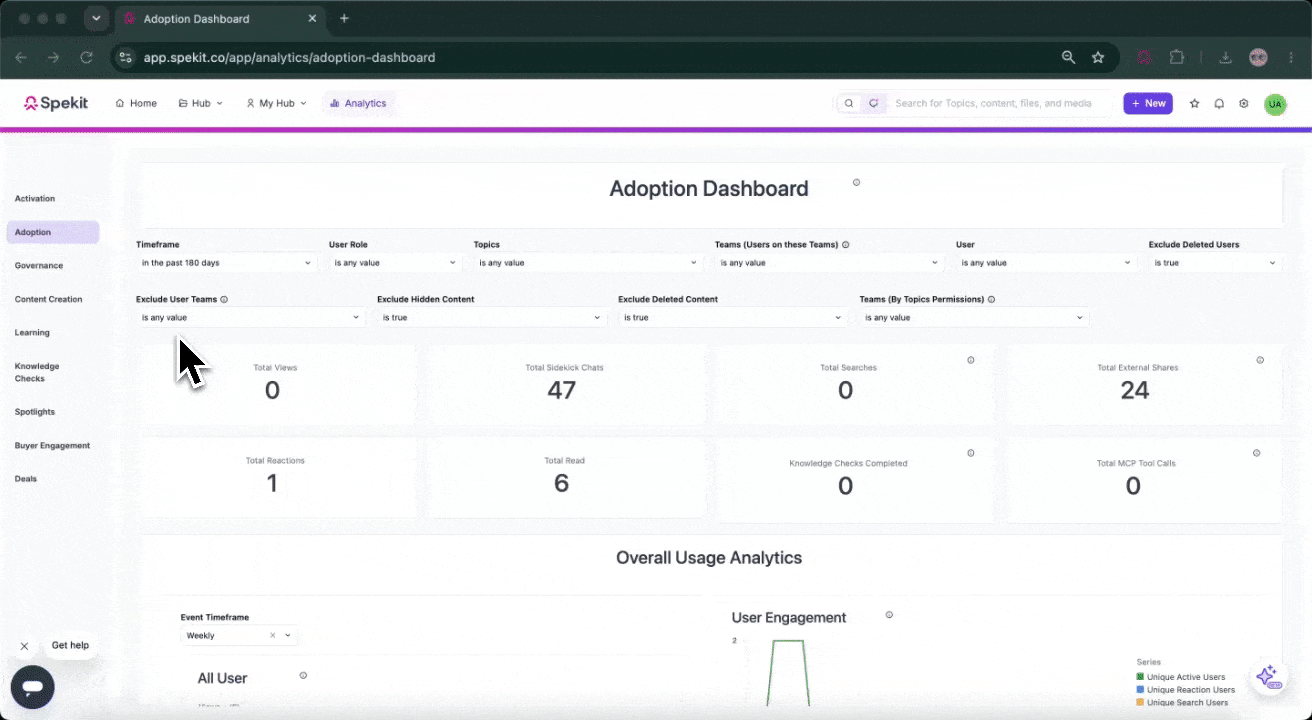Click info icon beside Exclude User Teams
1312x720 pixels.
tap(224, 299)
